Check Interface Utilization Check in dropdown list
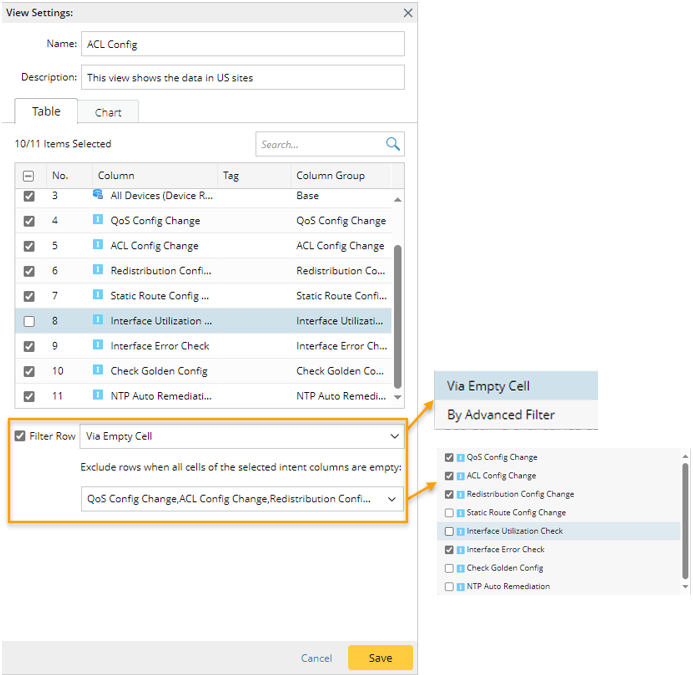693x675 pixels. coord(449,531)
